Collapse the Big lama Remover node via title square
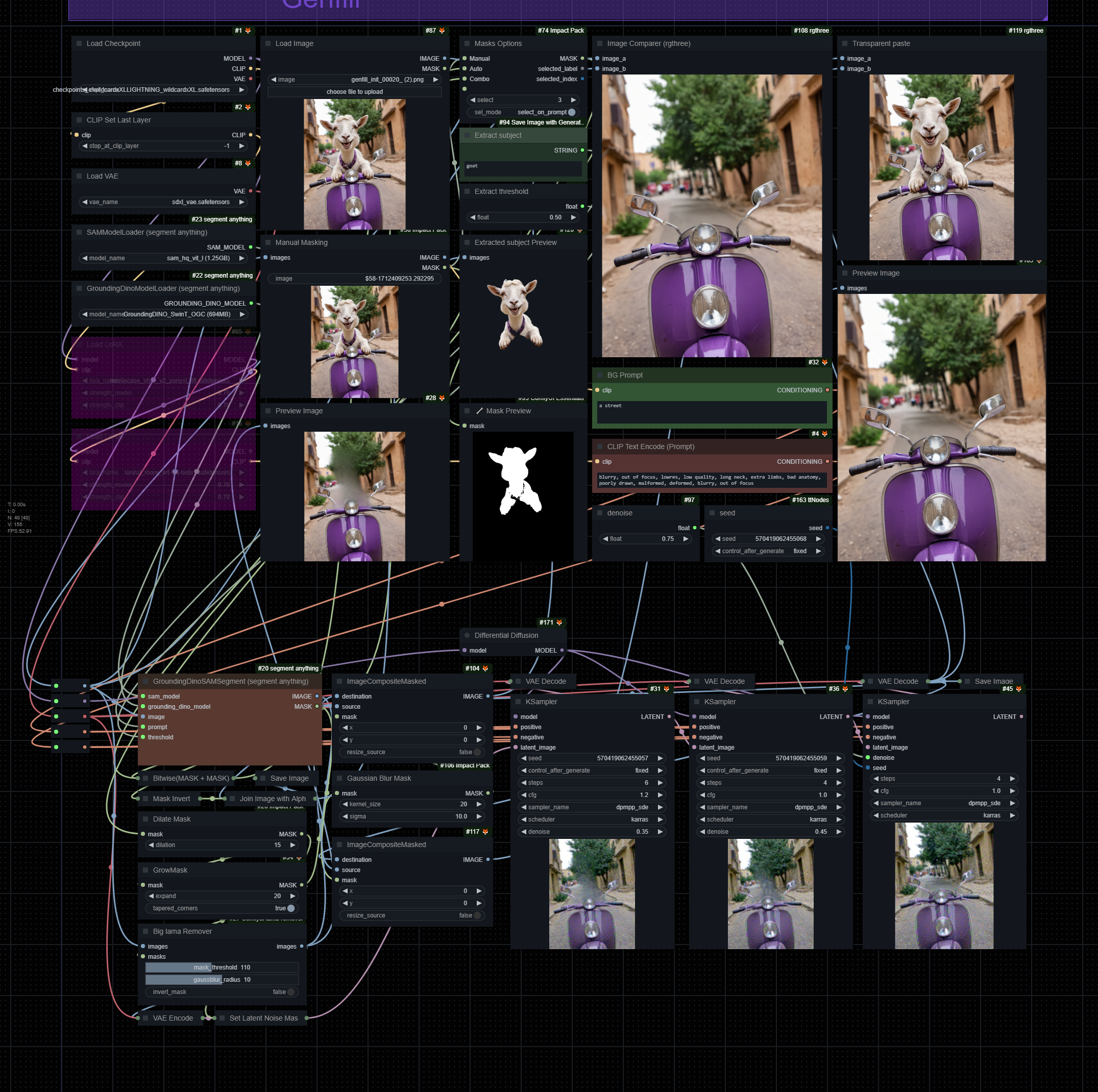This screenshot has width=1098, height=1092. pos(145,931)
